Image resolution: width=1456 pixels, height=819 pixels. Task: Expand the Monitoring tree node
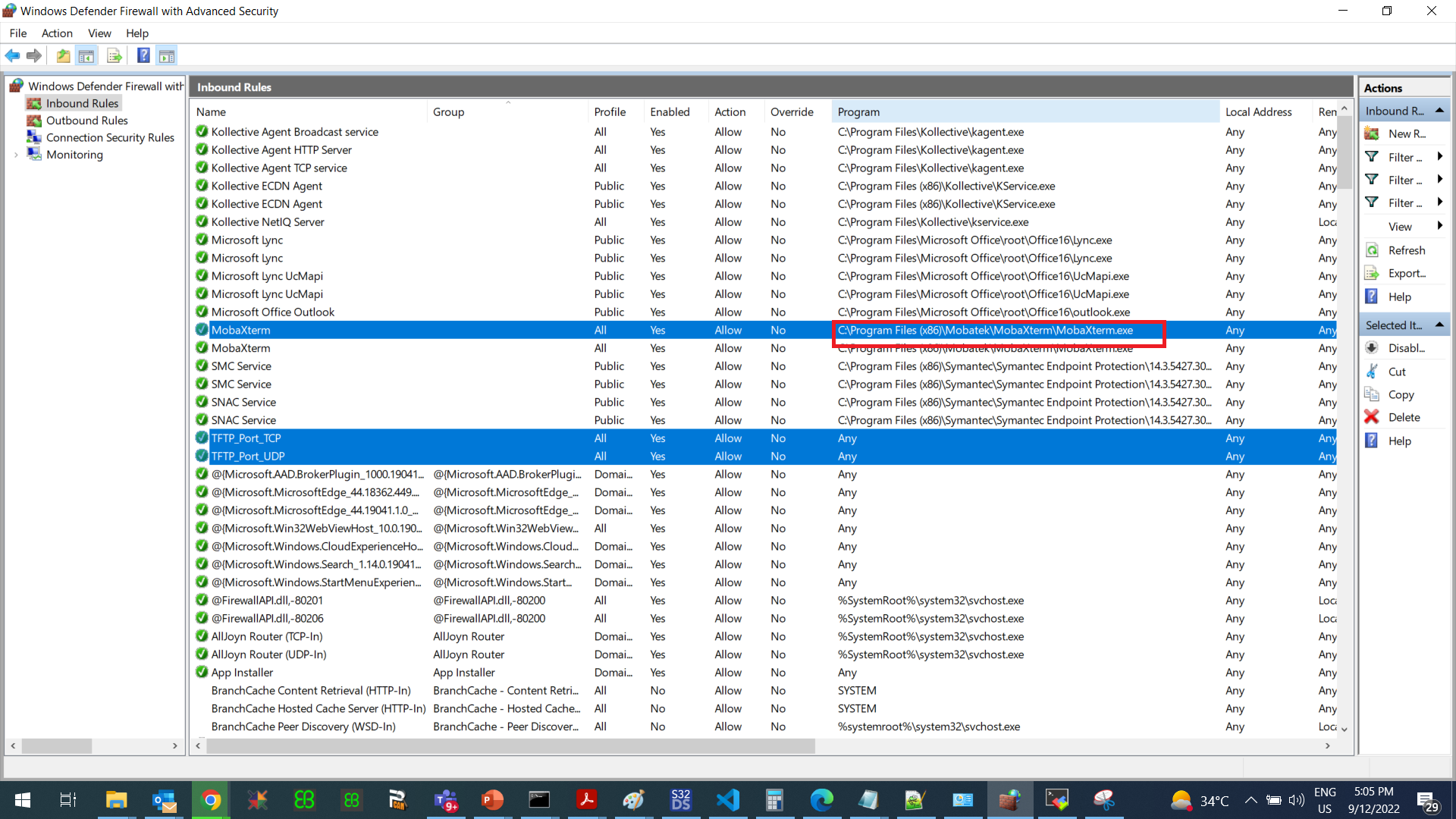pyautogui.click(x=16, y=155)
